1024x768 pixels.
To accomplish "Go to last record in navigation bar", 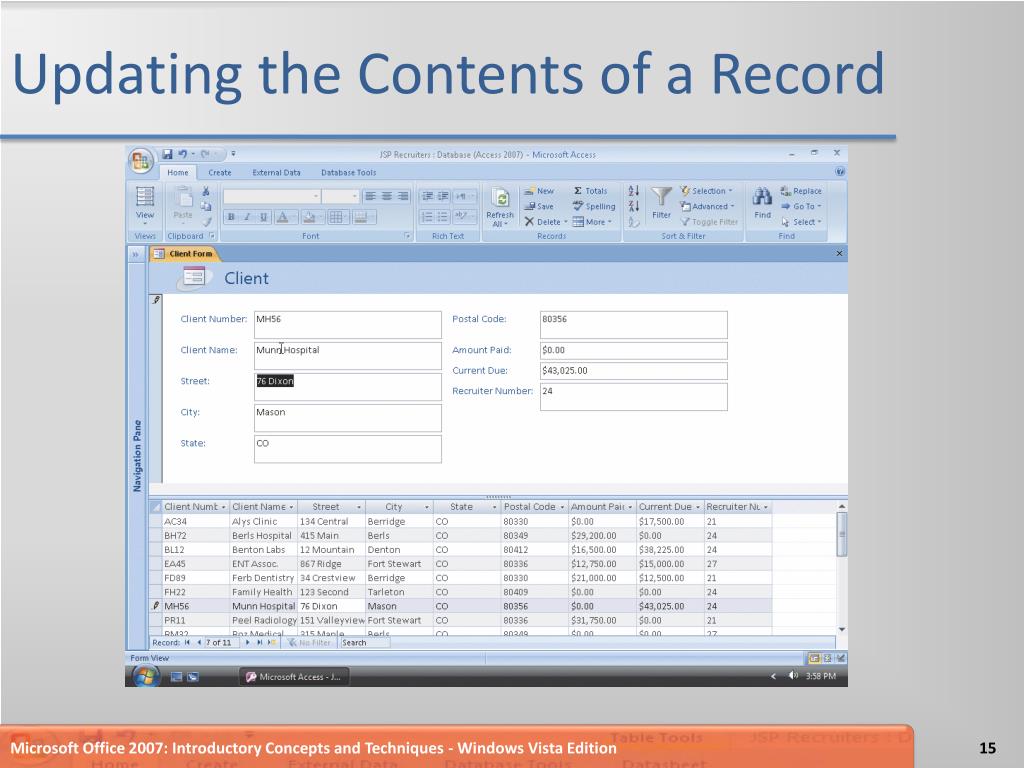I will pyautogui.click(x=259, y=643).
